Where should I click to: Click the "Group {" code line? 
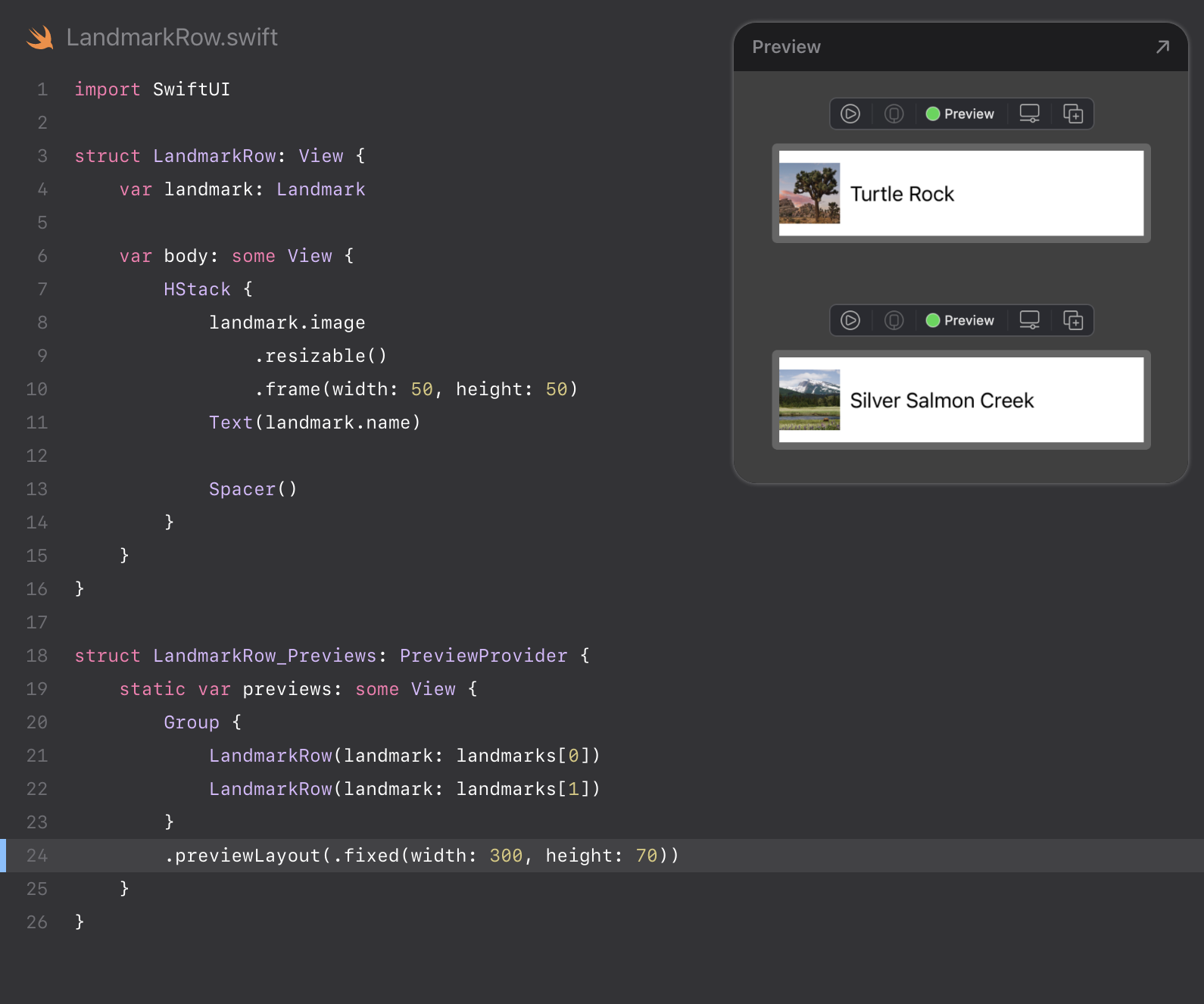(x=203, y=722)
